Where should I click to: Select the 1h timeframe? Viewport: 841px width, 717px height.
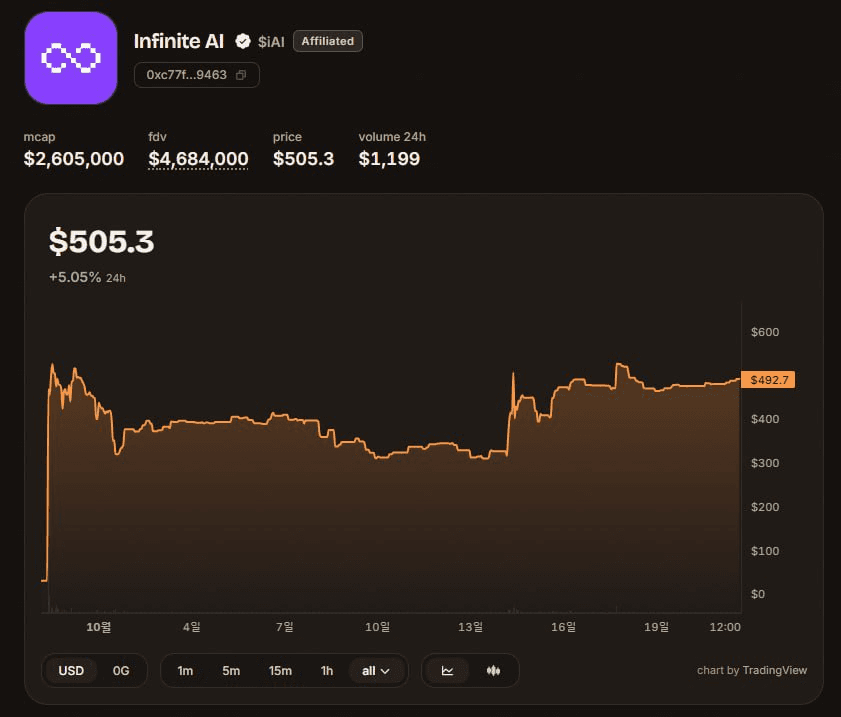pos(327,670)
